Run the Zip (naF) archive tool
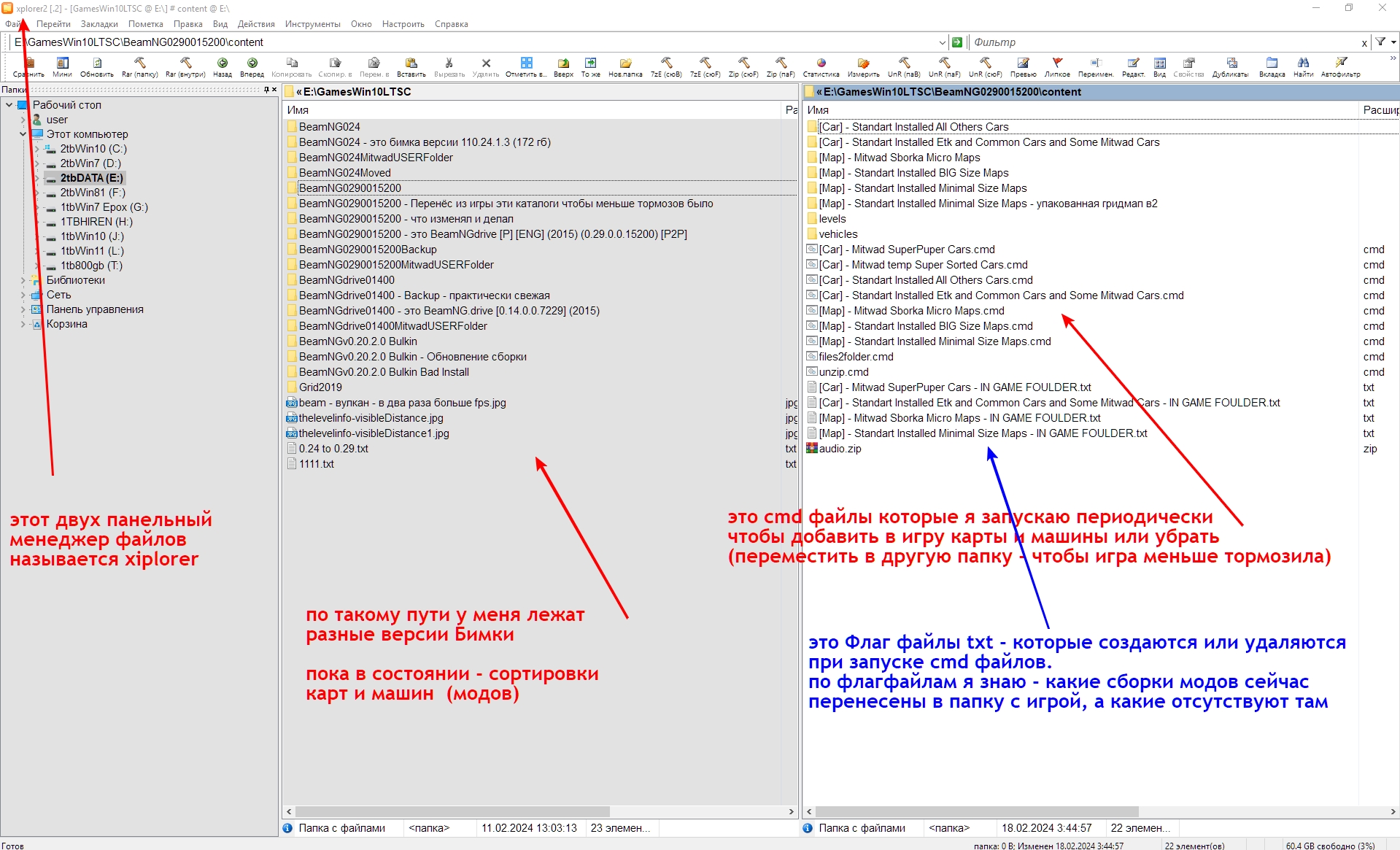This screenshot has height=850, width=1400. point(781,66)
